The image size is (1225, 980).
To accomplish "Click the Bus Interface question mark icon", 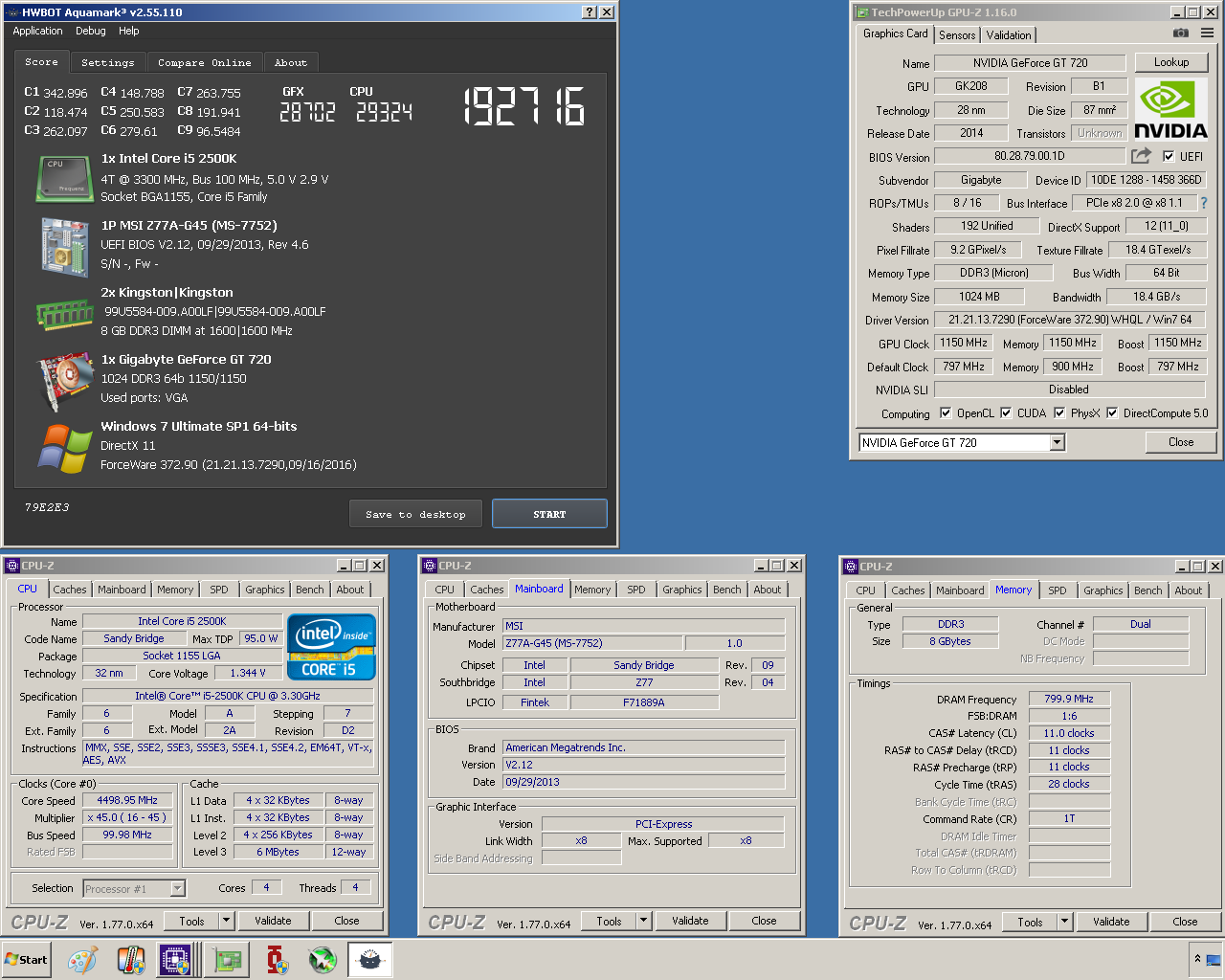I will pyautogui.click(x=1204, y=203).
